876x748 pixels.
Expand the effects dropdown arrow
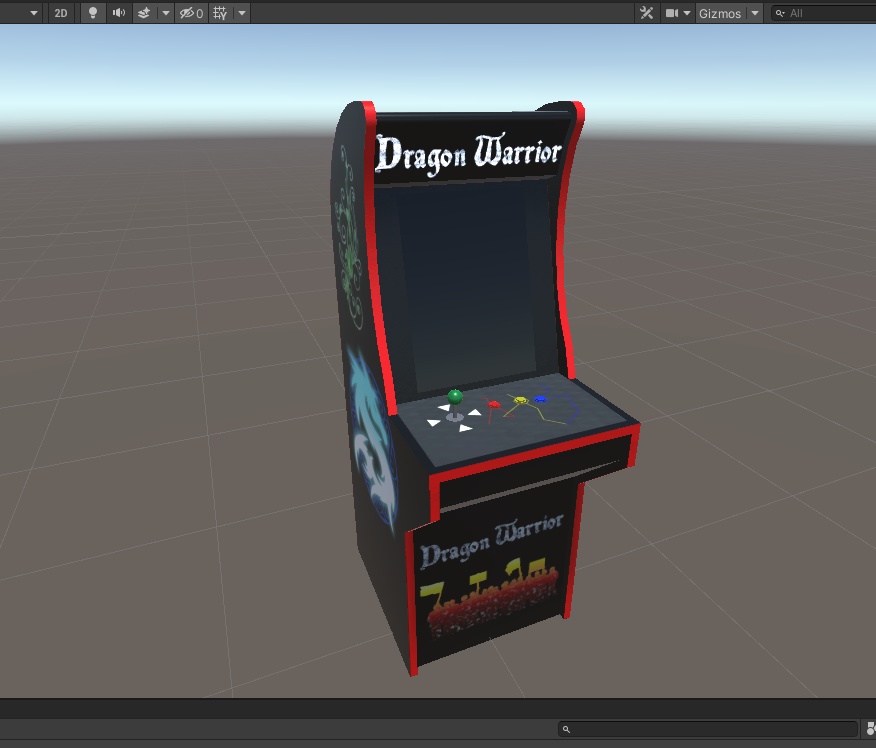[165, 13]
